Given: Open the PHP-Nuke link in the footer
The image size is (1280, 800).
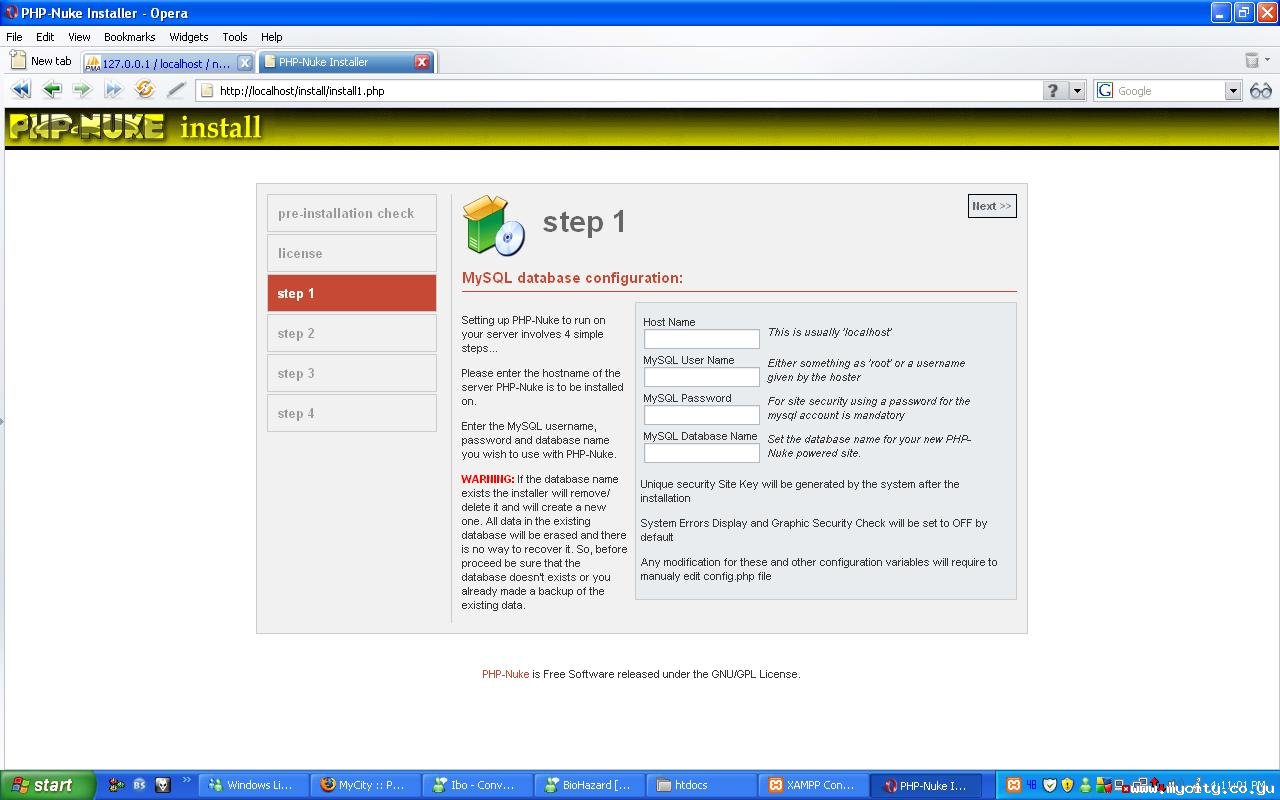Looking at the screenshot, I should pos(505,674).
